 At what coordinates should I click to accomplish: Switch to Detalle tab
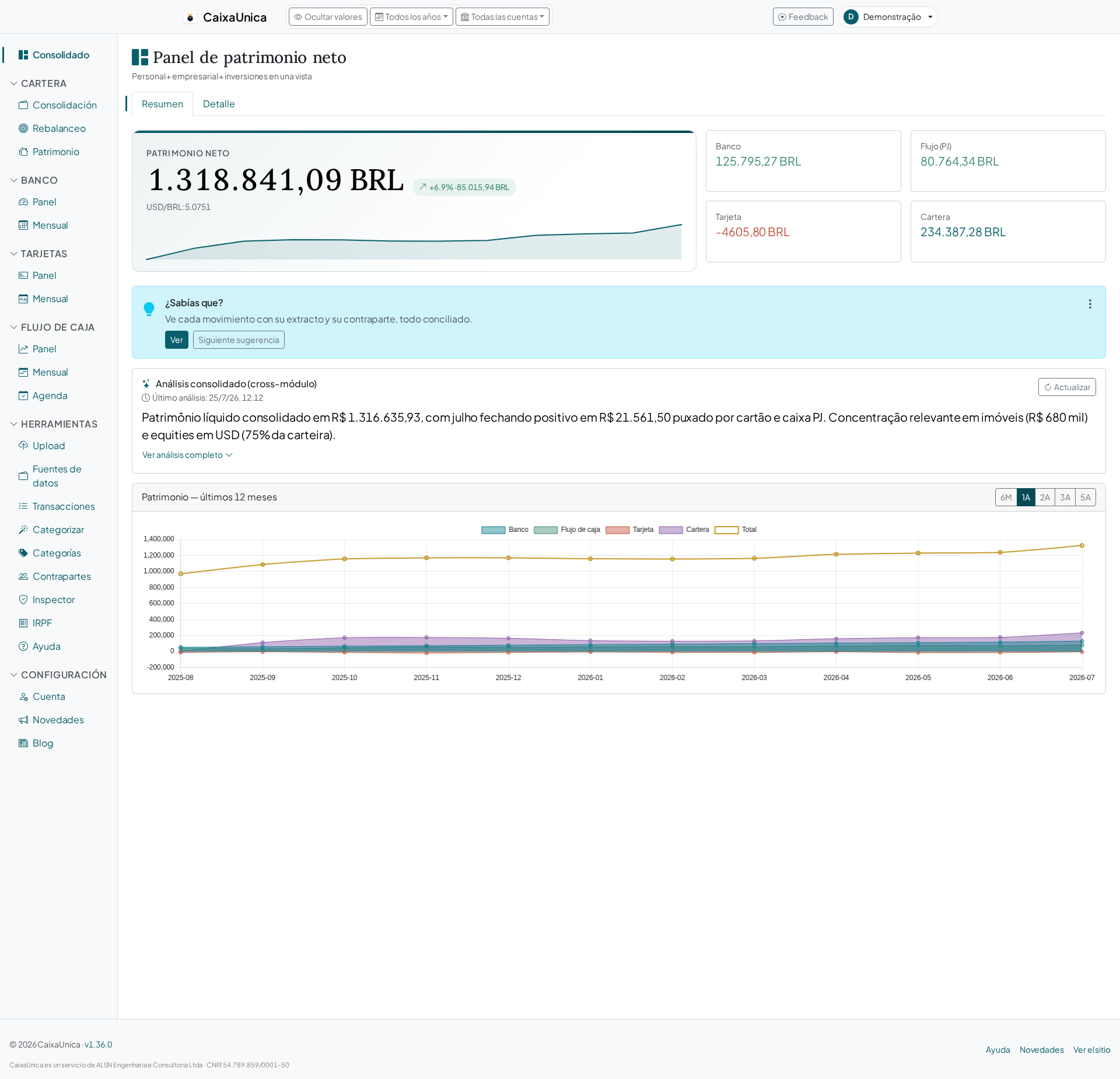(x=219, y=104)
